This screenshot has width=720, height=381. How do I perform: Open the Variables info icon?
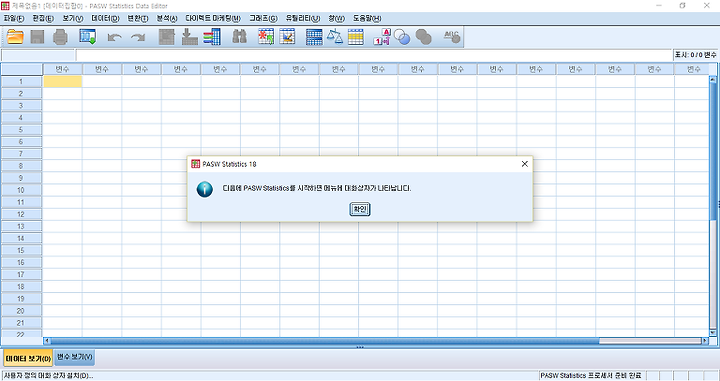[x=212, y=37]
